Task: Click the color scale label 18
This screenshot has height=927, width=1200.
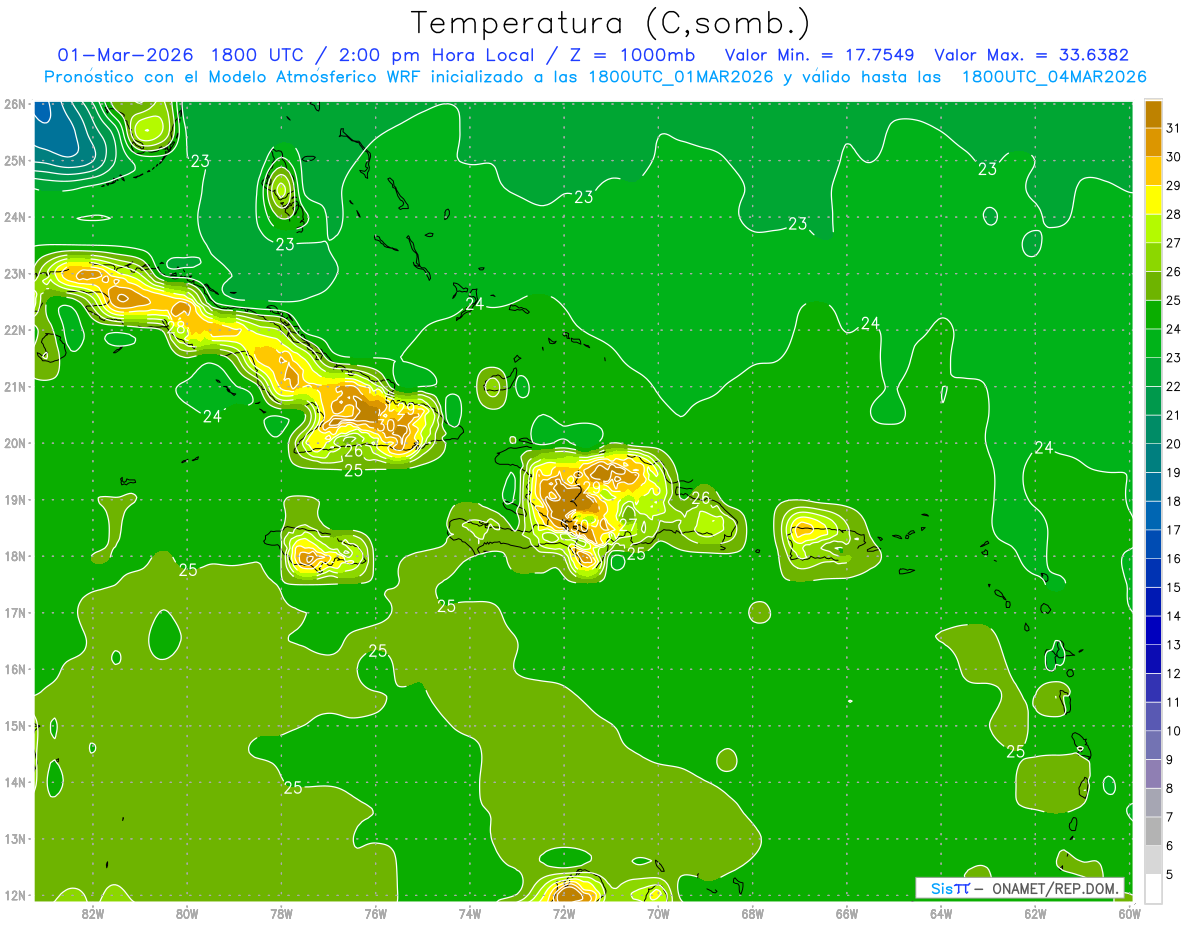Action: click(1174, 501)
